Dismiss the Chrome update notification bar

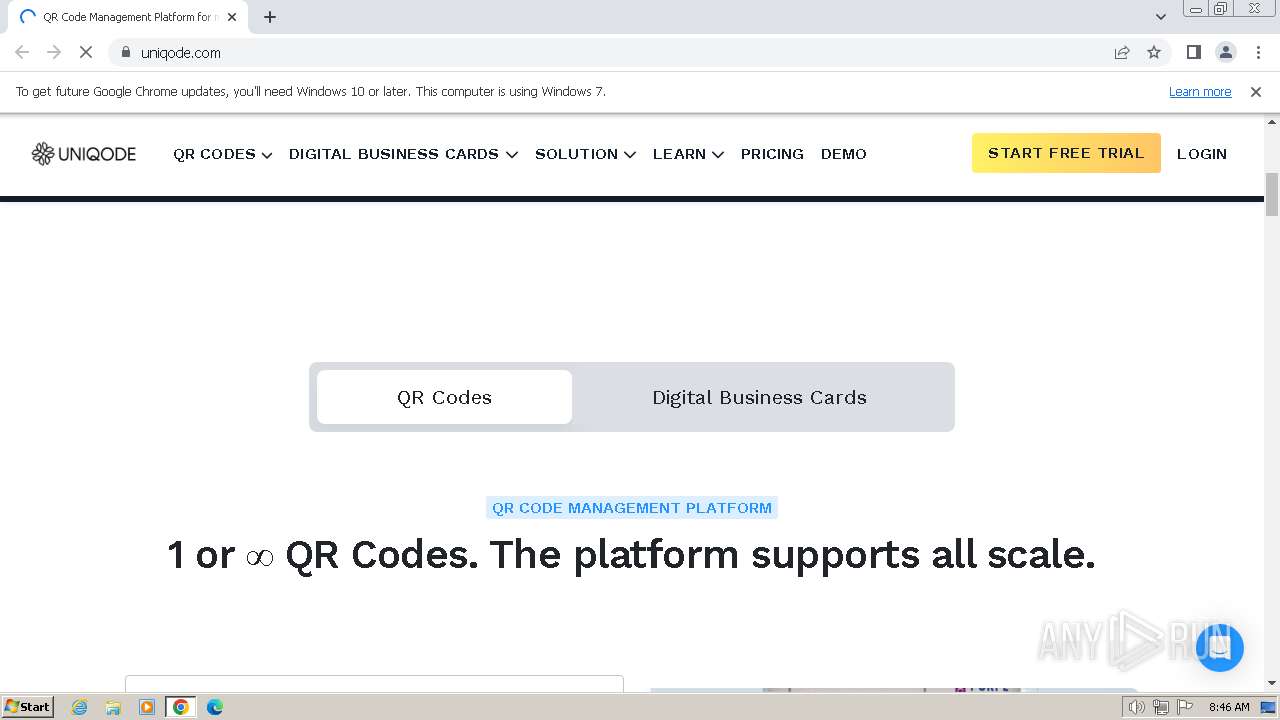1256,91
